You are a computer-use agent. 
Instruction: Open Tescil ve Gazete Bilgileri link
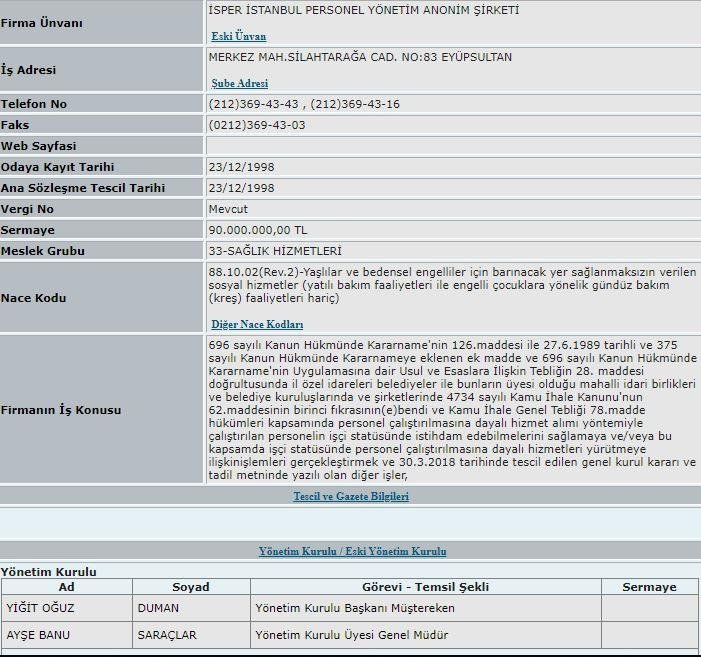(x=350, y=496)
